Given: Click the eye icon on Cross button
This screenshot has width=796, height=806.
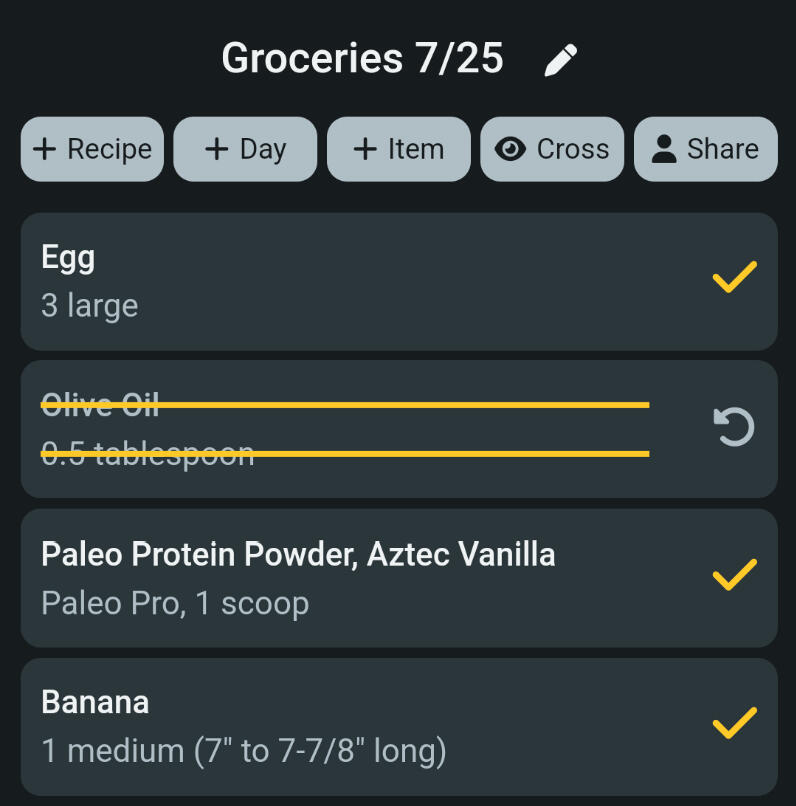Looking at the screenshot, I should coord(510,149).
